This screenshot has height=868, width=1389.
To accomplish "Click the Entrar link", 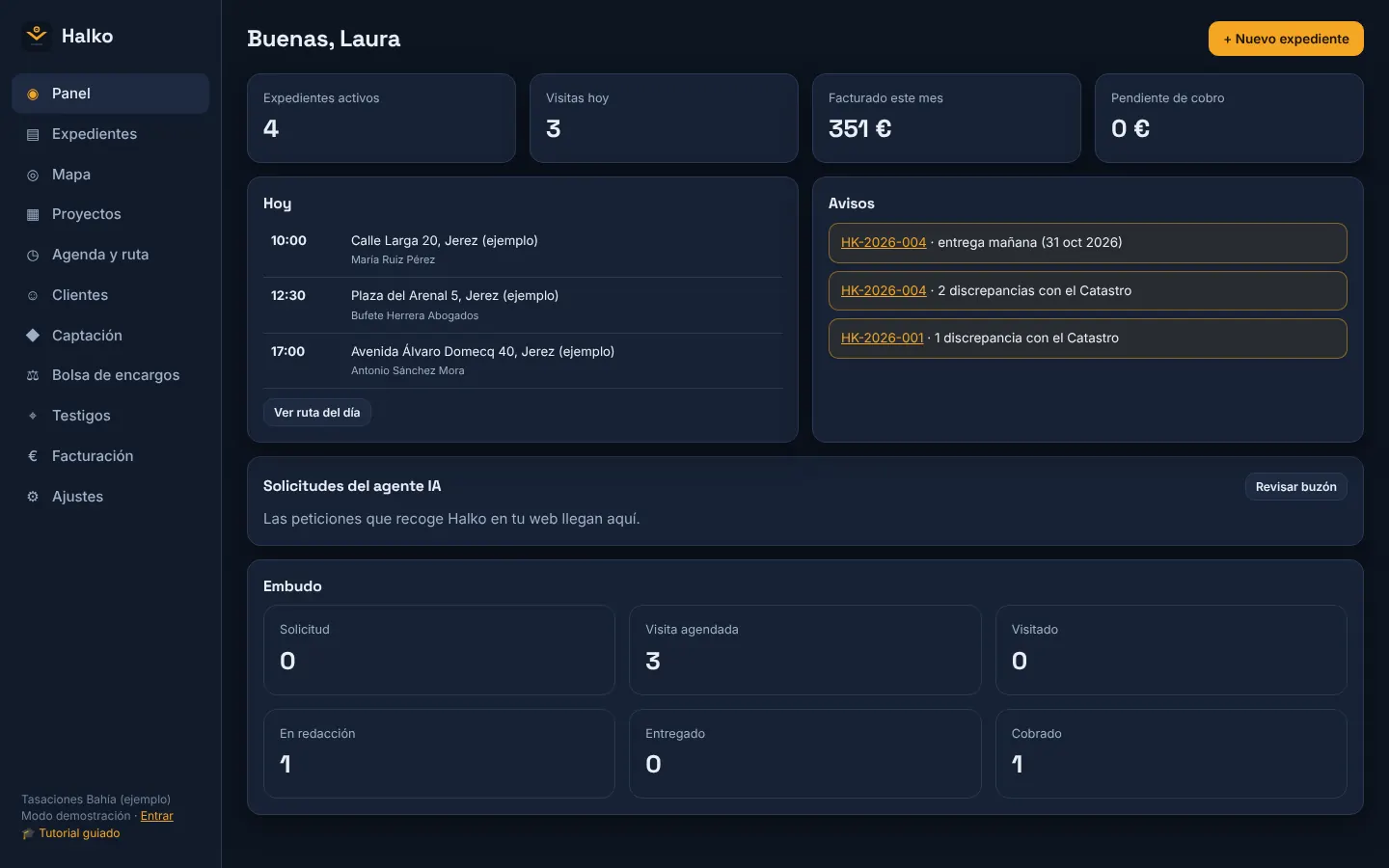I will click(157, 816).
